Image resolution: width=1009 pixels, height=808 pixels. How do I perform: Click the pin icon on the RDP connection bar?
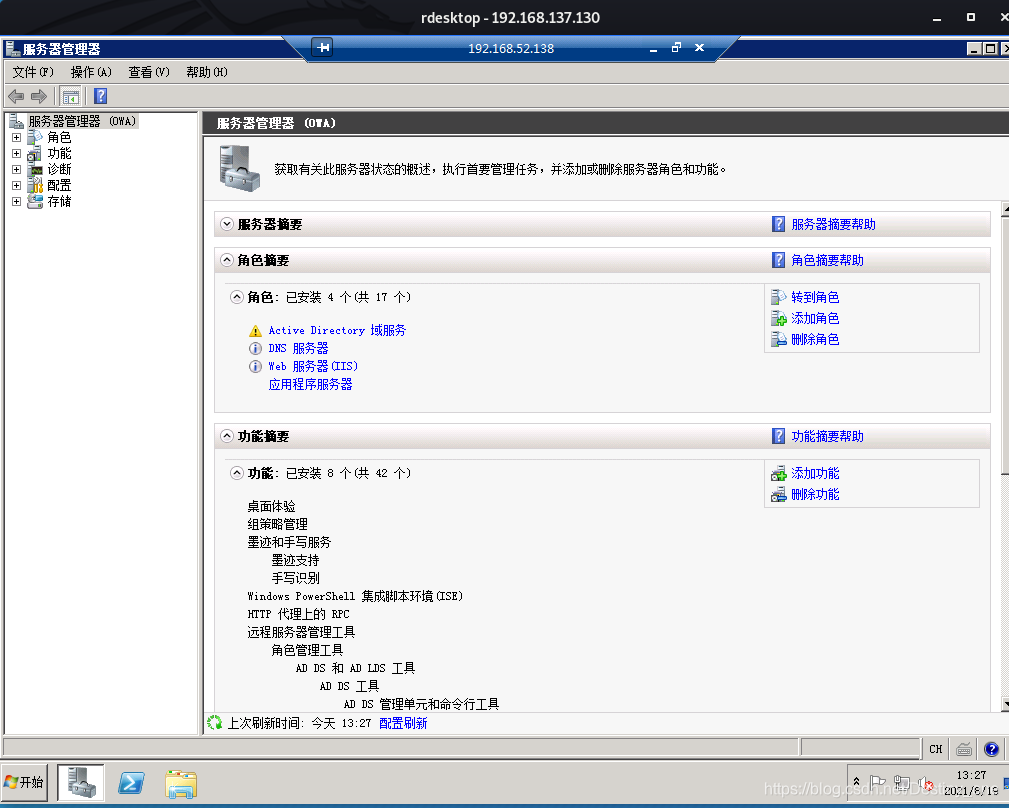tap(322, 47)
